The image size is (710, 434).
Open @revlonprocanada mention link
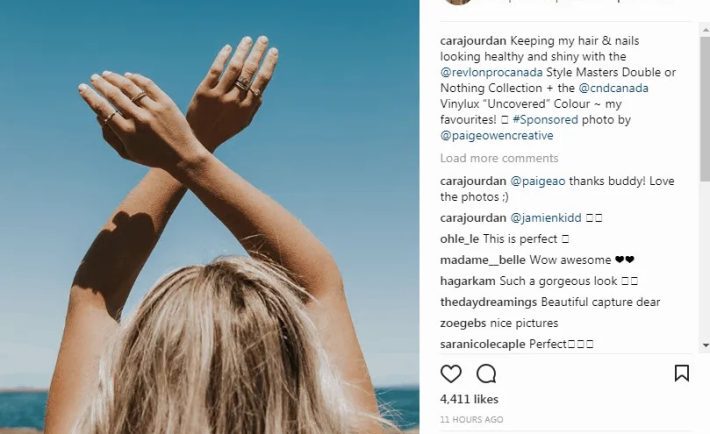(x=491, y=72)
